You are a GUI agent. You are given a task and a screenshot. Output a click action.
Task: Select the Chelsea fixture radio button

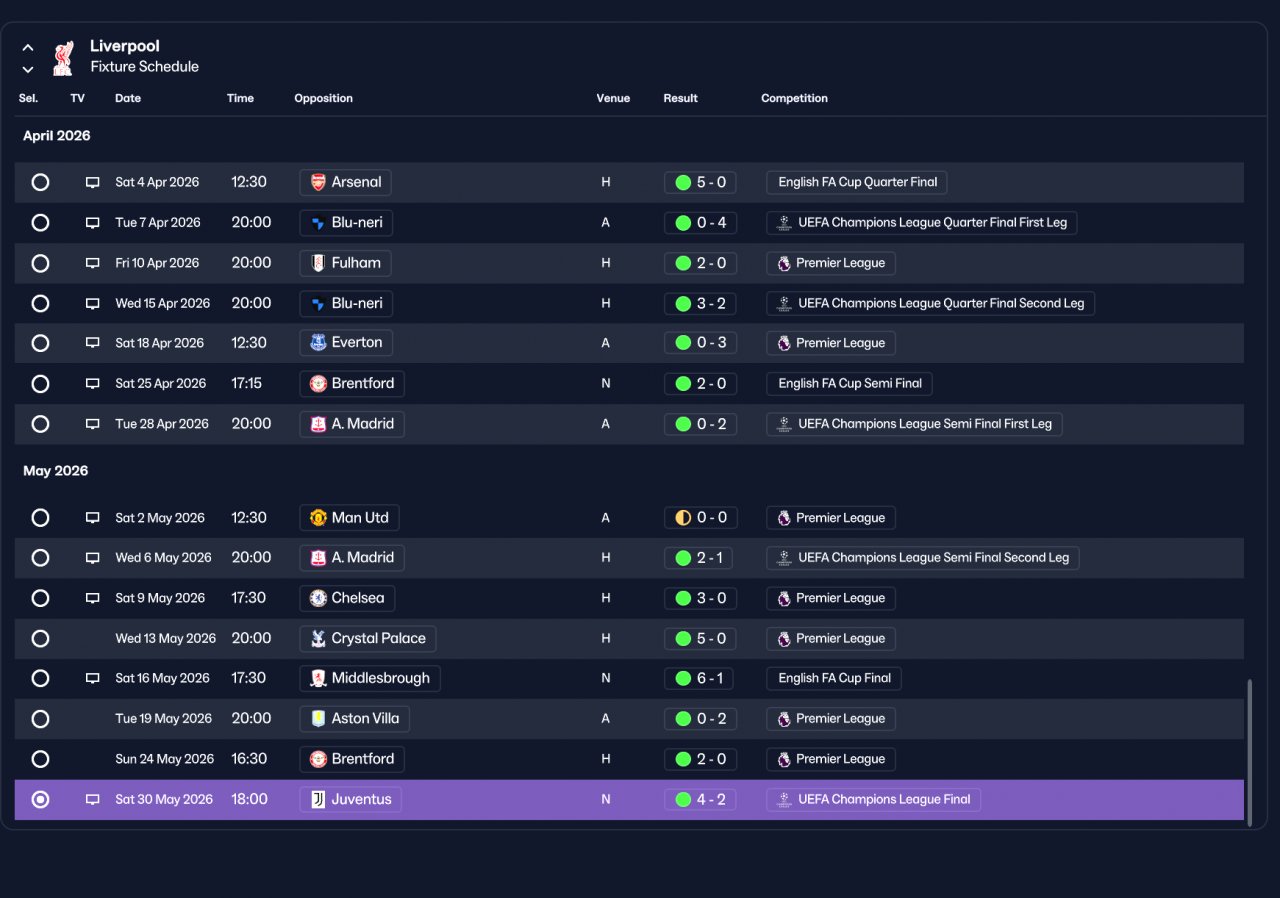pos(40,598)
